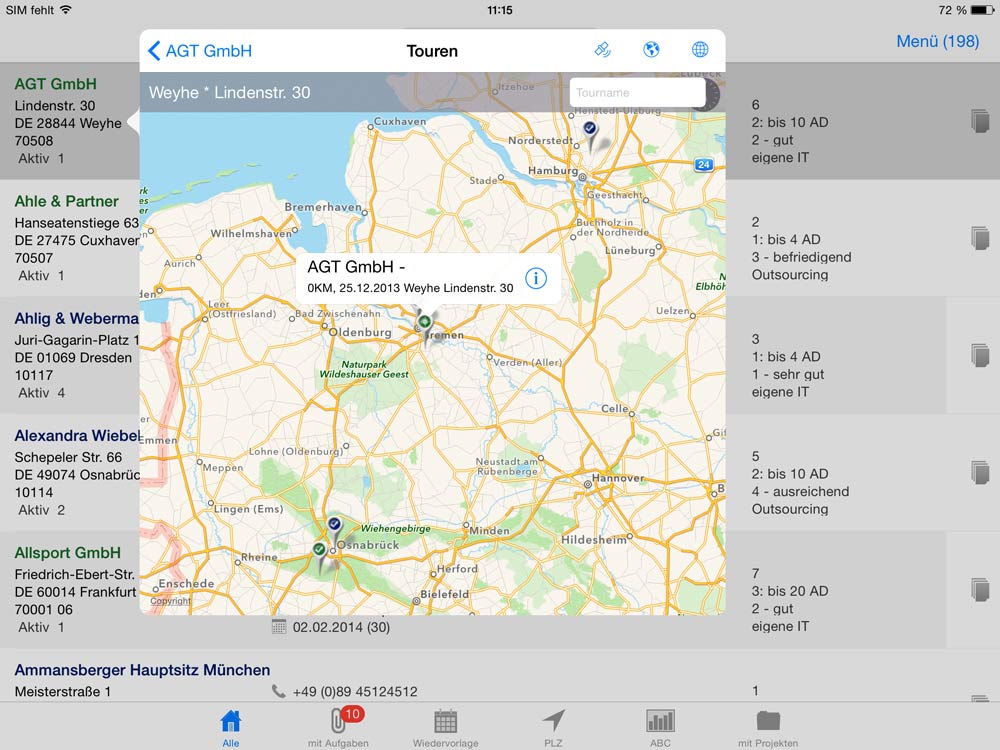The height and width of the screenshot is (750, 1000).
Task: Tap the copy icon in AGT GmbH row
Action: (x=980, y=121)
